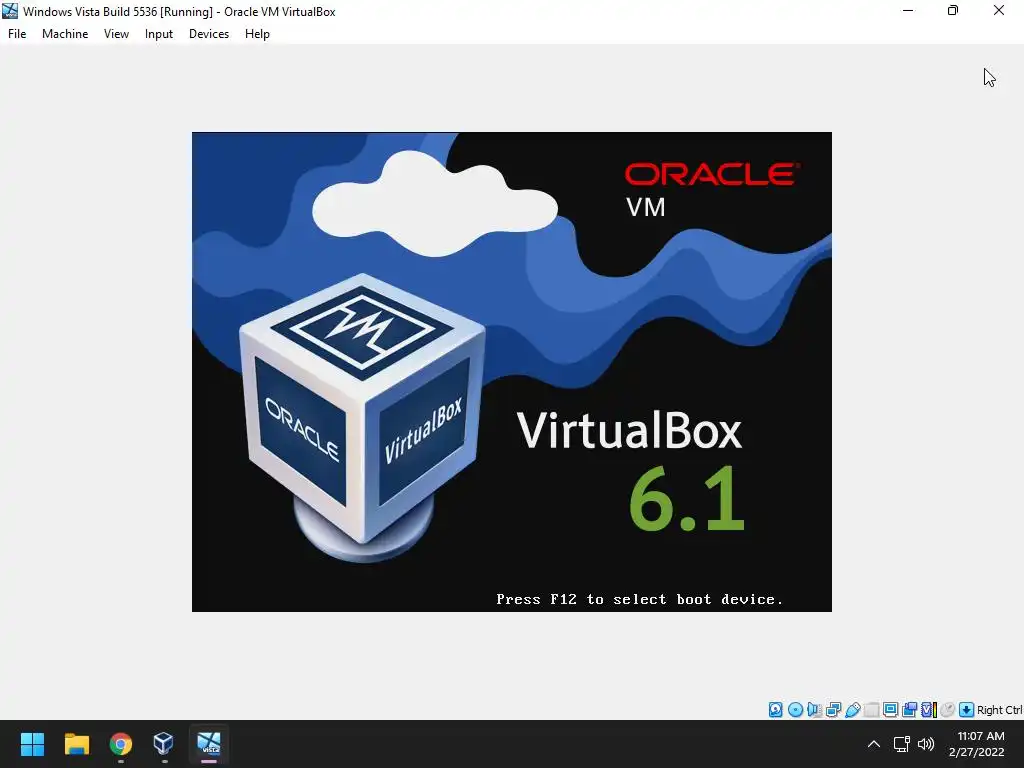1024x768 pixels.
Task: Open the Windows Start menu
Action: 32,744
